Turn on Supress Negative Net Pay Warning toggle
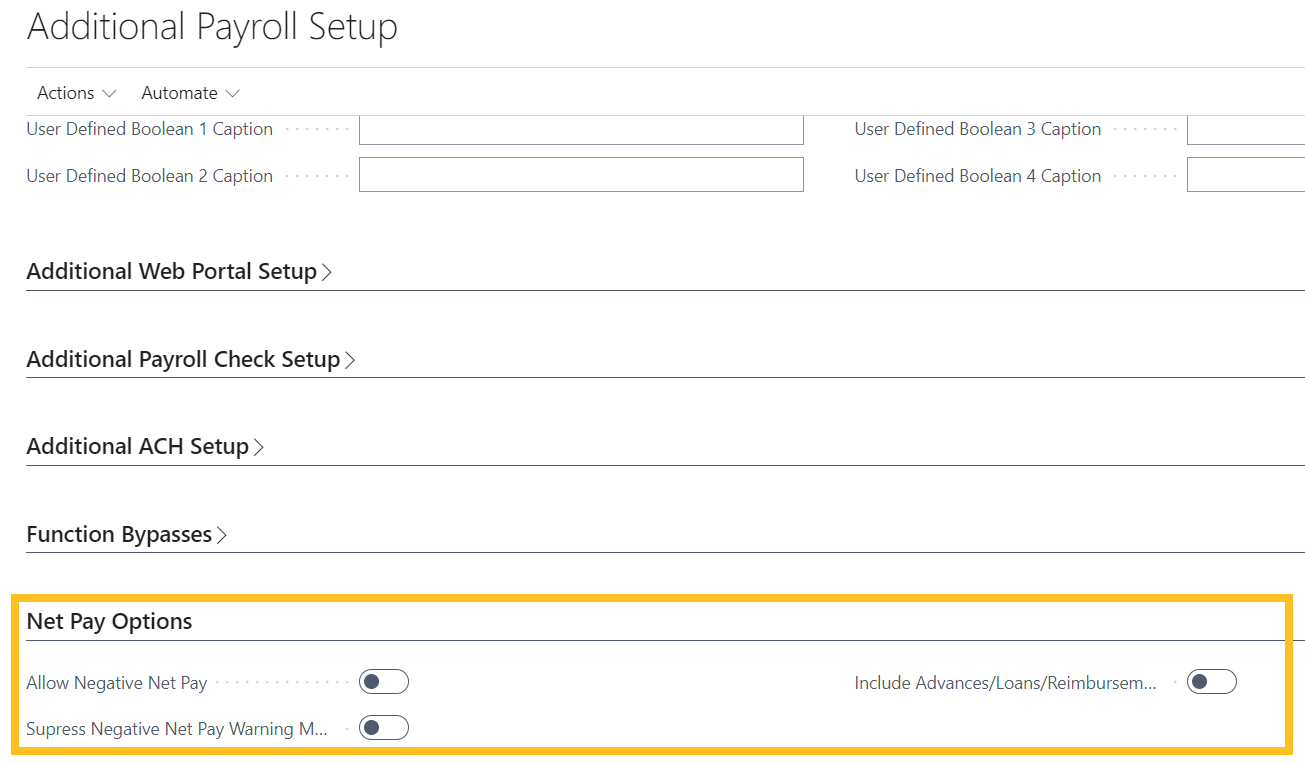This screenshot has height=765, width=1305. 384,728
